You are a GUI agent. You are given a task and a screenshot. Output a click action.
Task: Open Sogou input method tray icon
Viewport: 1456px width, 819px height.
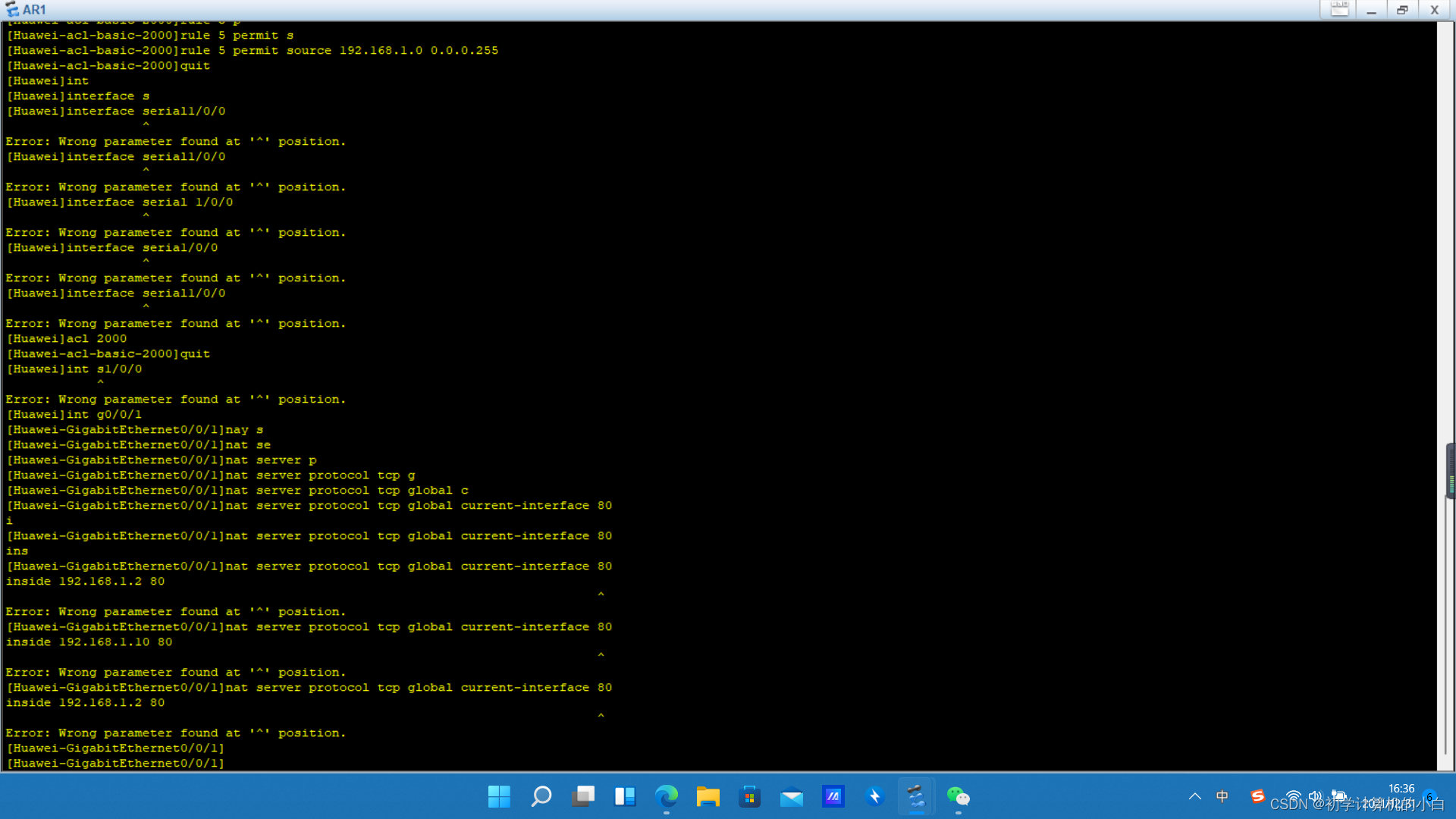1257,796
